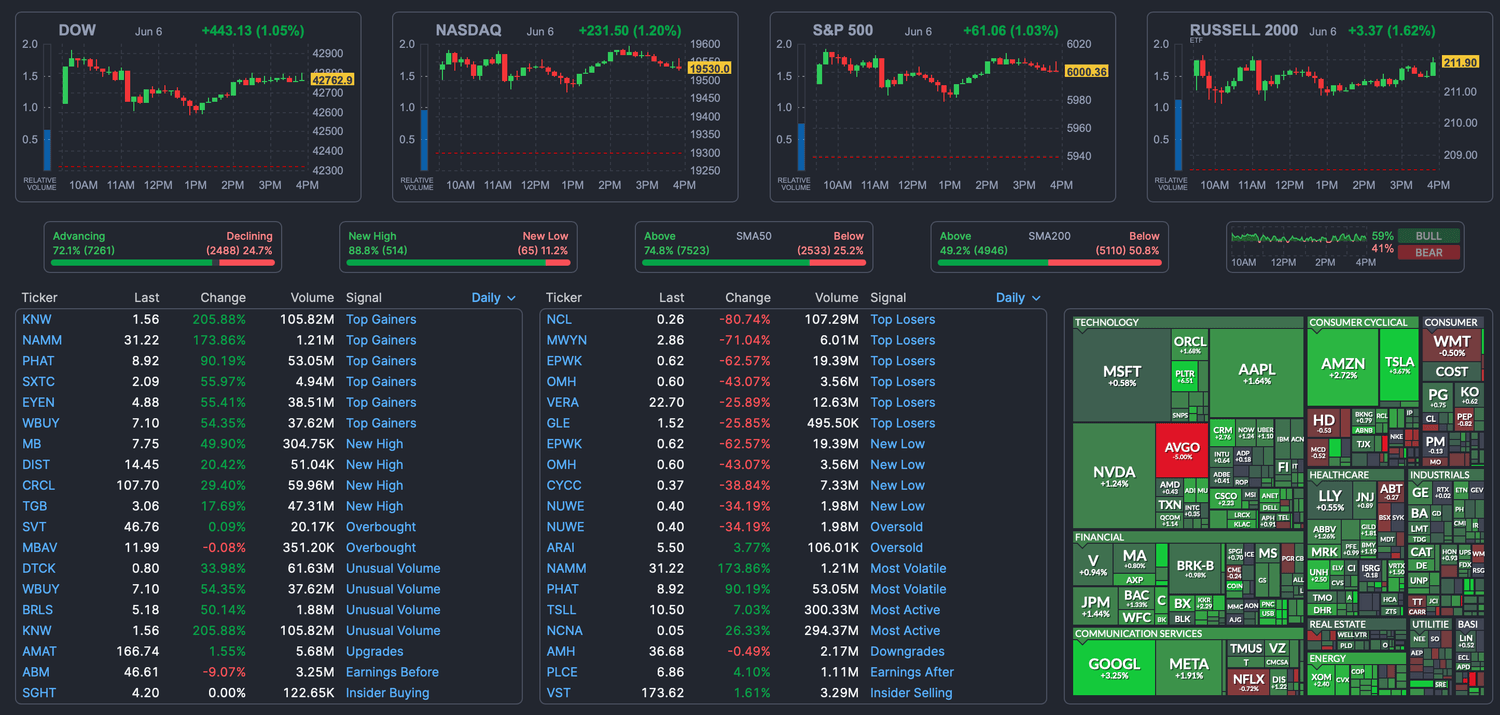Open the Top Losers signal in the GLE row
The image size is (1500, 715).
[903, 423]
